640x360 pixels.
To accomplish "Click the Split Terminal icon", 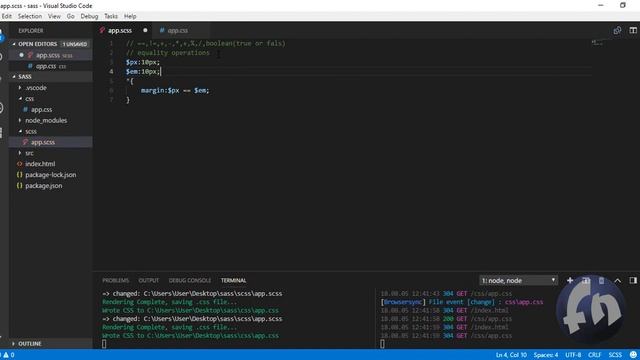I will 586,280.
